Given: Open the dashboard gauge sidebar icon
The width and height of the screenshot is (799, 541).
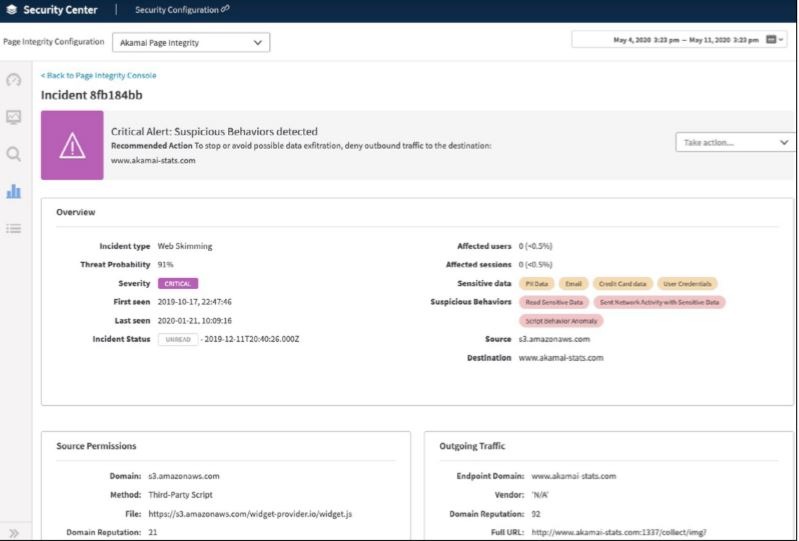Looking at the screenshot, I should pos(14,80).
